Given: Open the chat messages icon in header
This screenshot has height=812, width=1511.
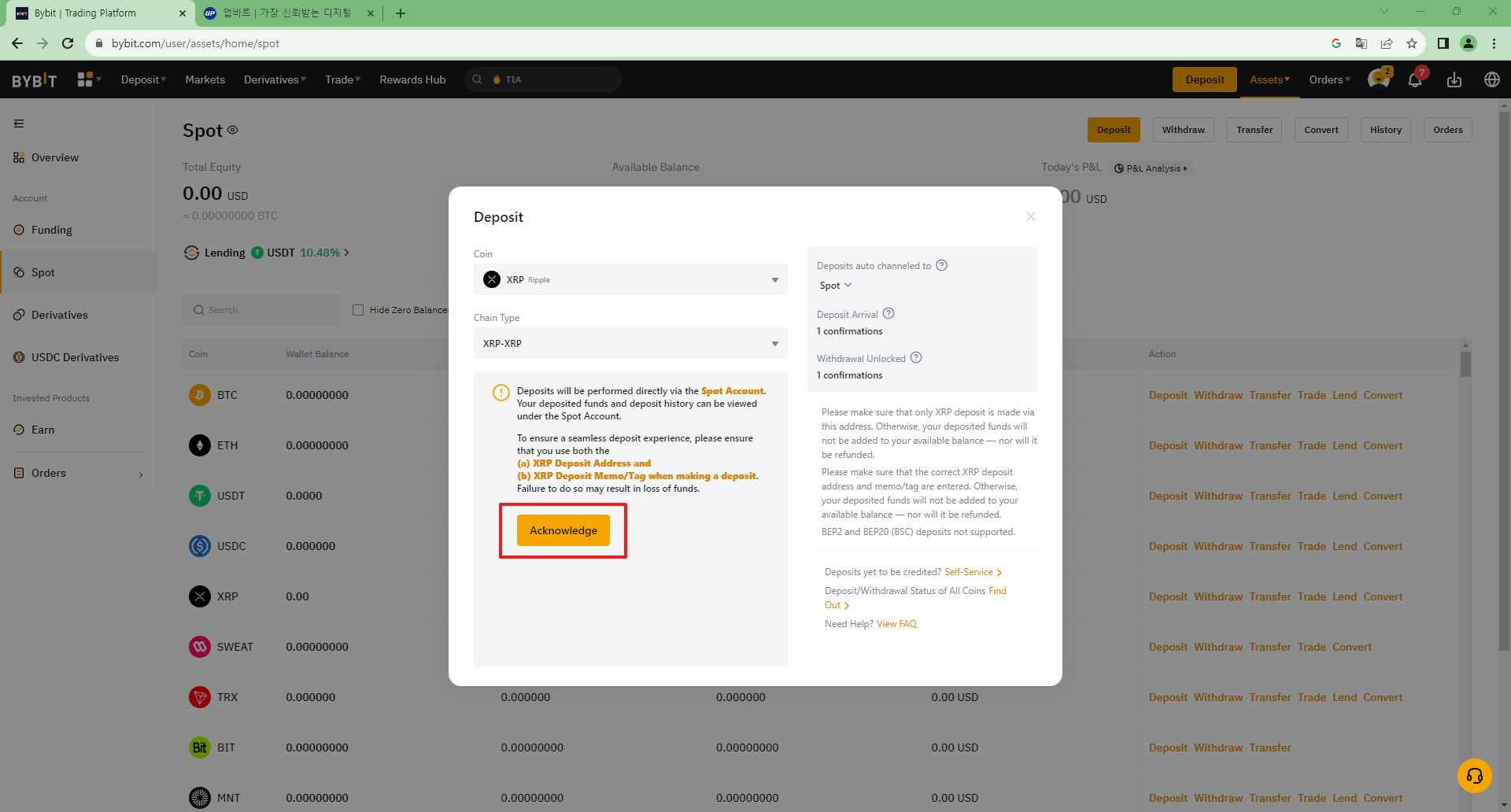Looking at the screenshot, I should [x=1378, y=79].
